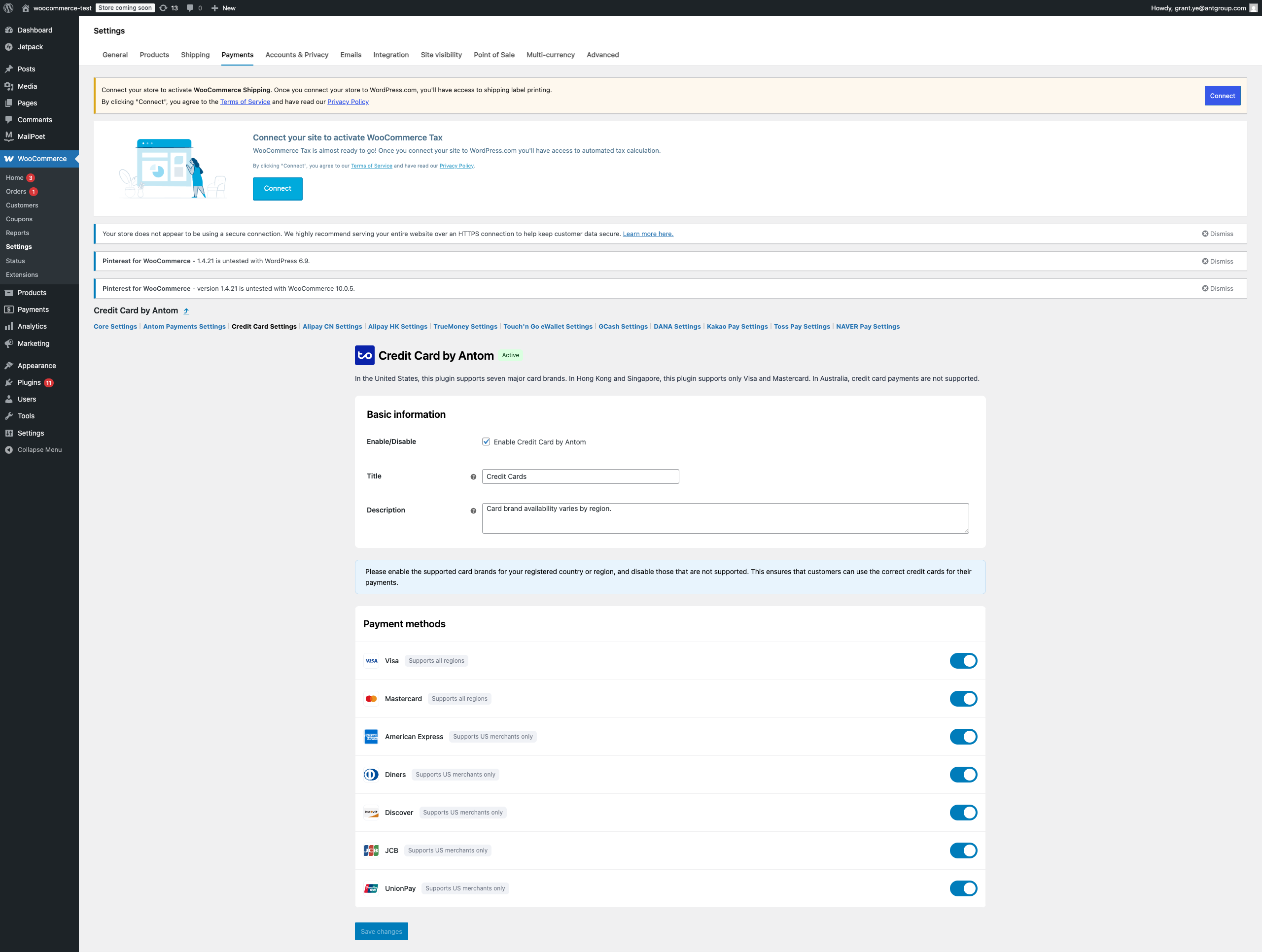Viewport: 1262px width, 952px height.
Task: Open the Core Settings link
Action: 115,326
